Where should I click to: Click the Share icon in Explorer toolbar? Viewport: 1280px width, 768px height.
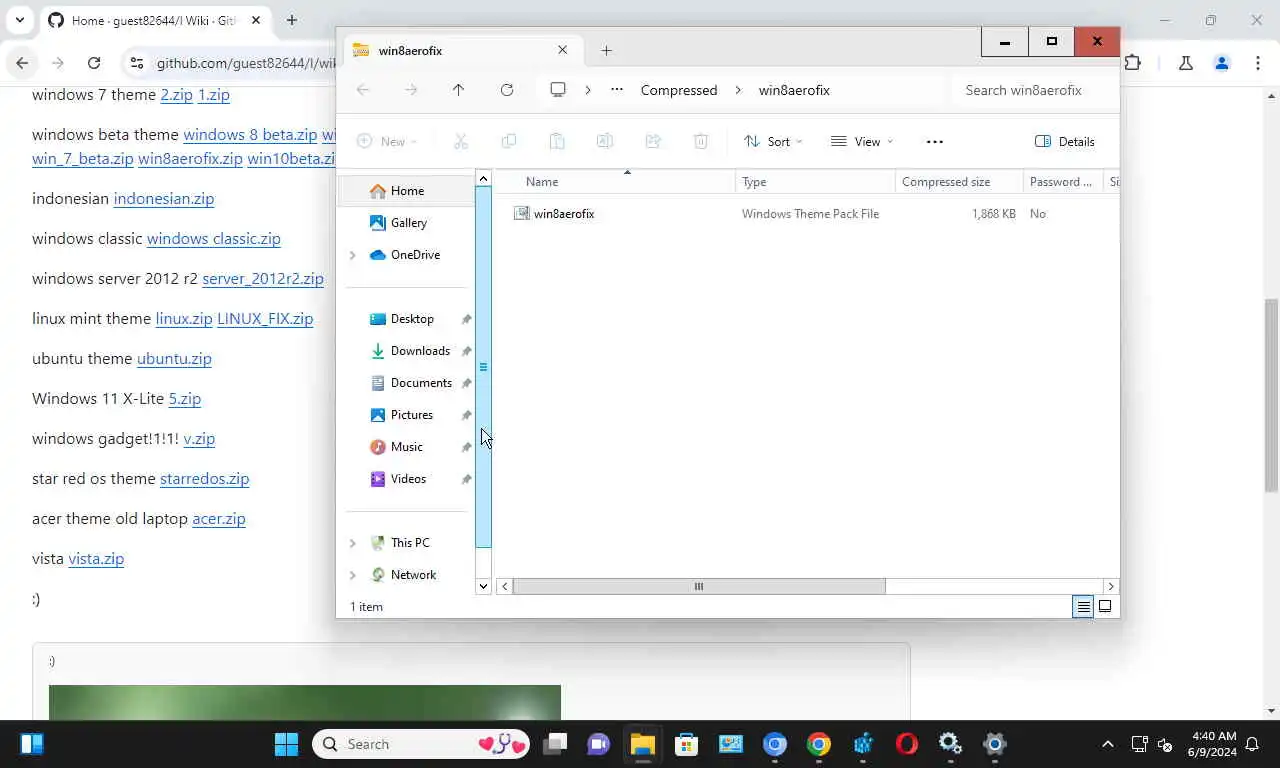coord(653,141)
